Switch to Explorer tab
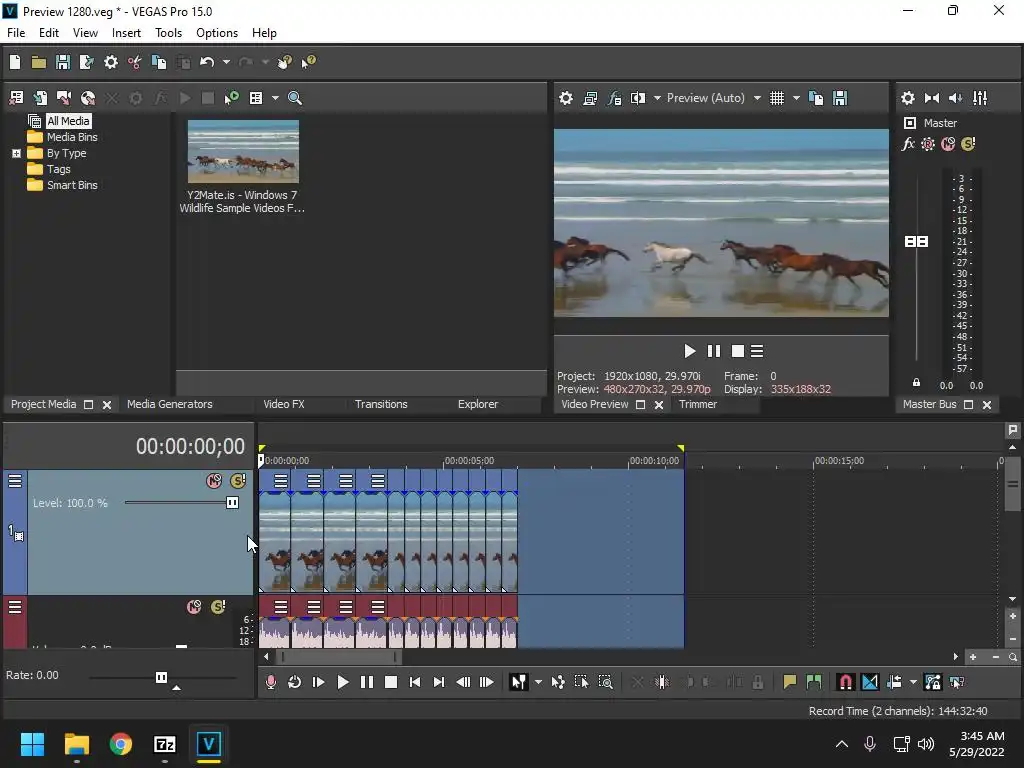The width and height of the screenshot is (1024, 768). click(477, 404)
